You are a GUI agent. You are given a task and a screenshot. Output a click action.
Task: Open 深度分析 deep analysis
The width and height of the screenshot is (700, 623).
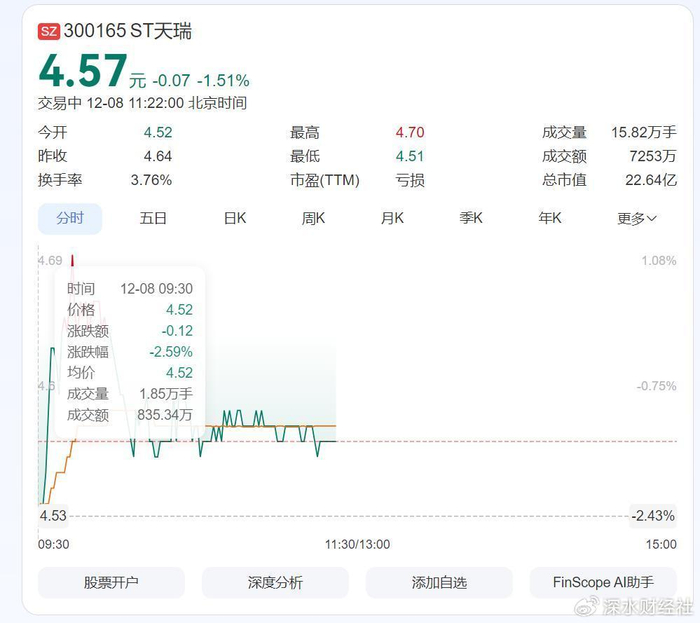275,582
